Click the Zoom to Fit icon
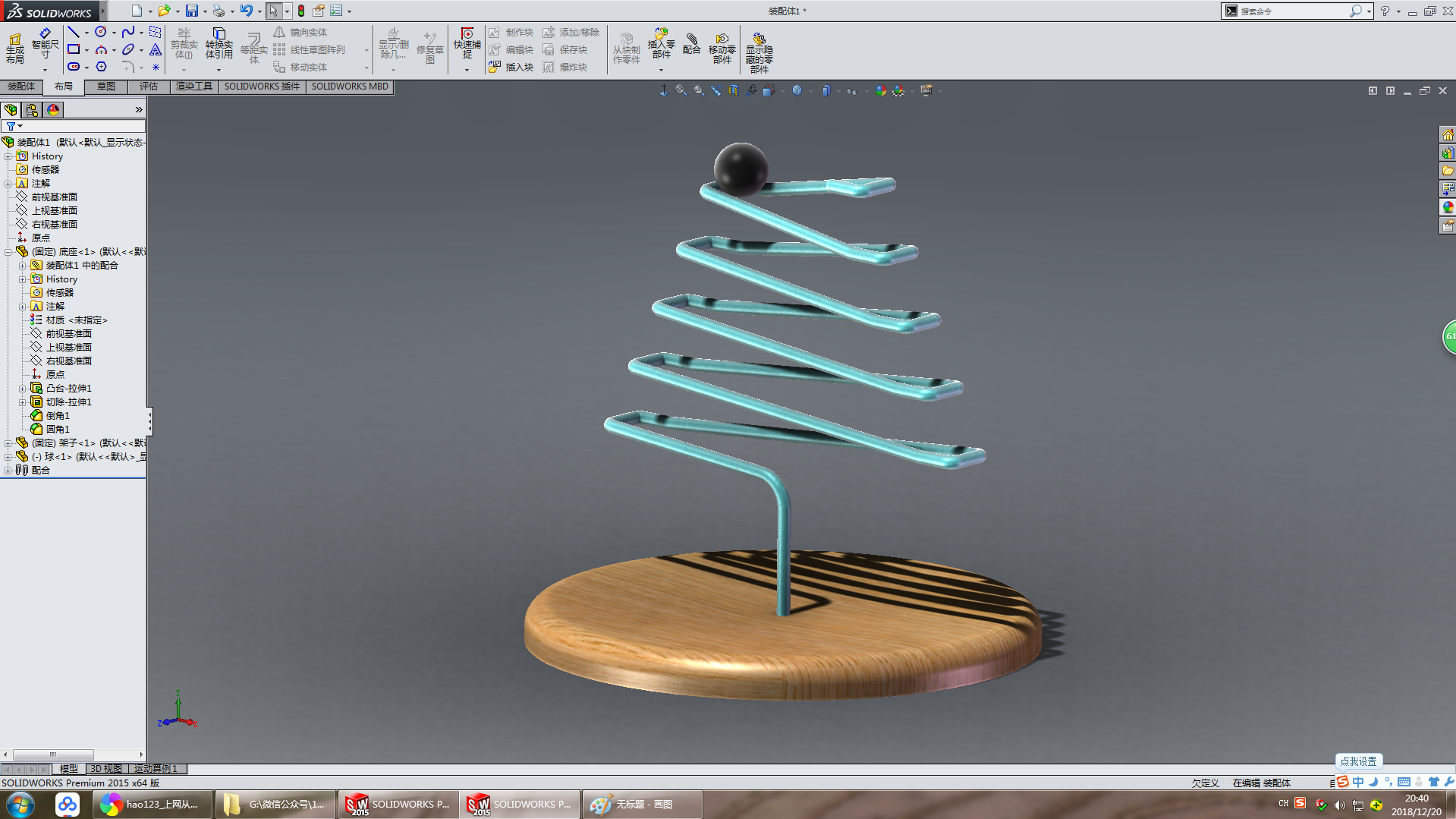This screenshot has height=819, width=1456. (x=681, y=90)
